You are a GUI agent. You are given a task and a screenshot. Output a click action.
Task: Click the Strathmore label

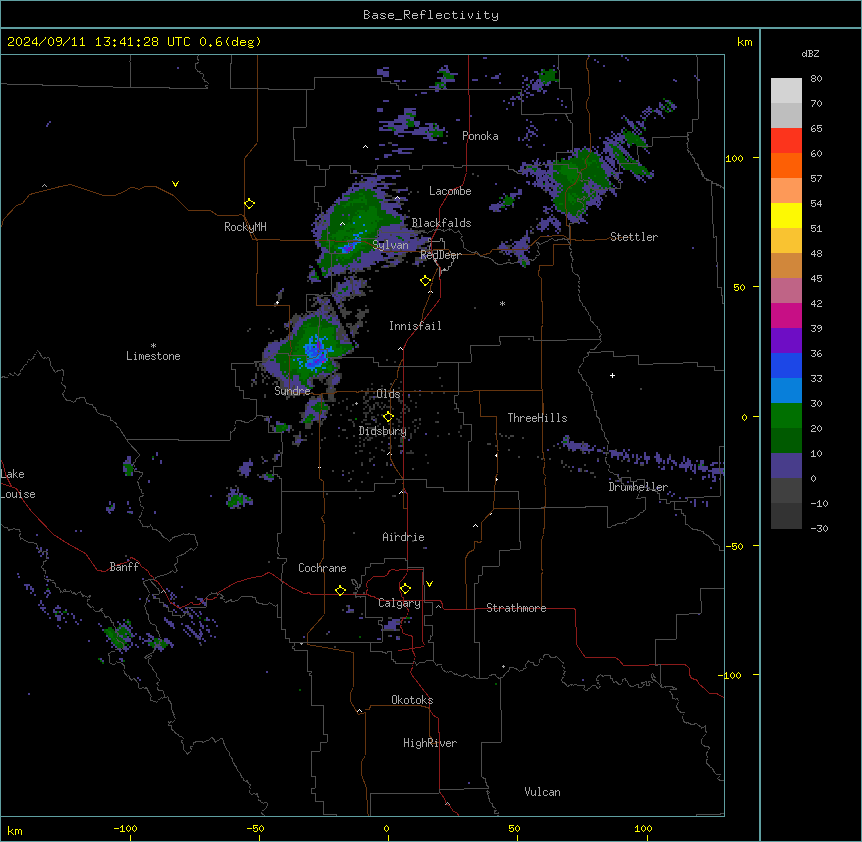pos(516,608)
